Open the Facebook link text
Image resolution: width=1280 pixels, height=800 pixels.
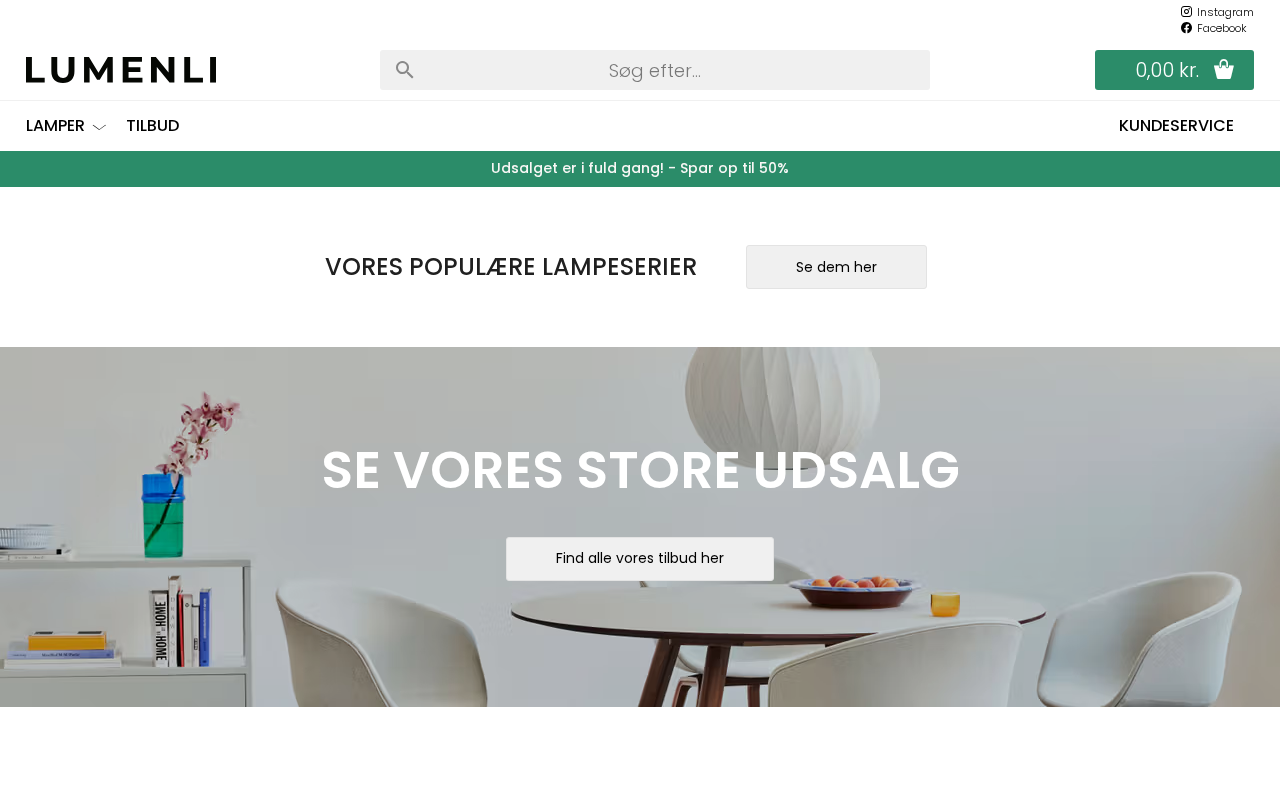point(1221,28)
